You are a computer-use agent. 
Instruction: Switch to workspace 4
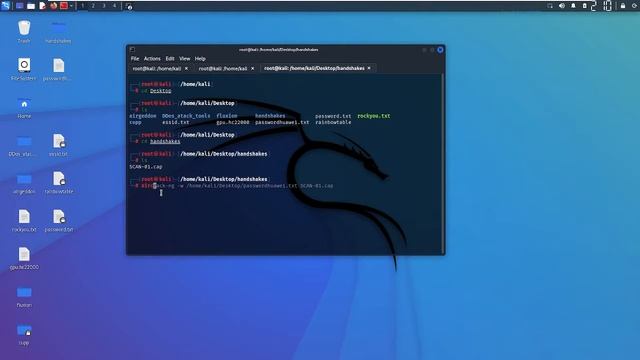114,6
